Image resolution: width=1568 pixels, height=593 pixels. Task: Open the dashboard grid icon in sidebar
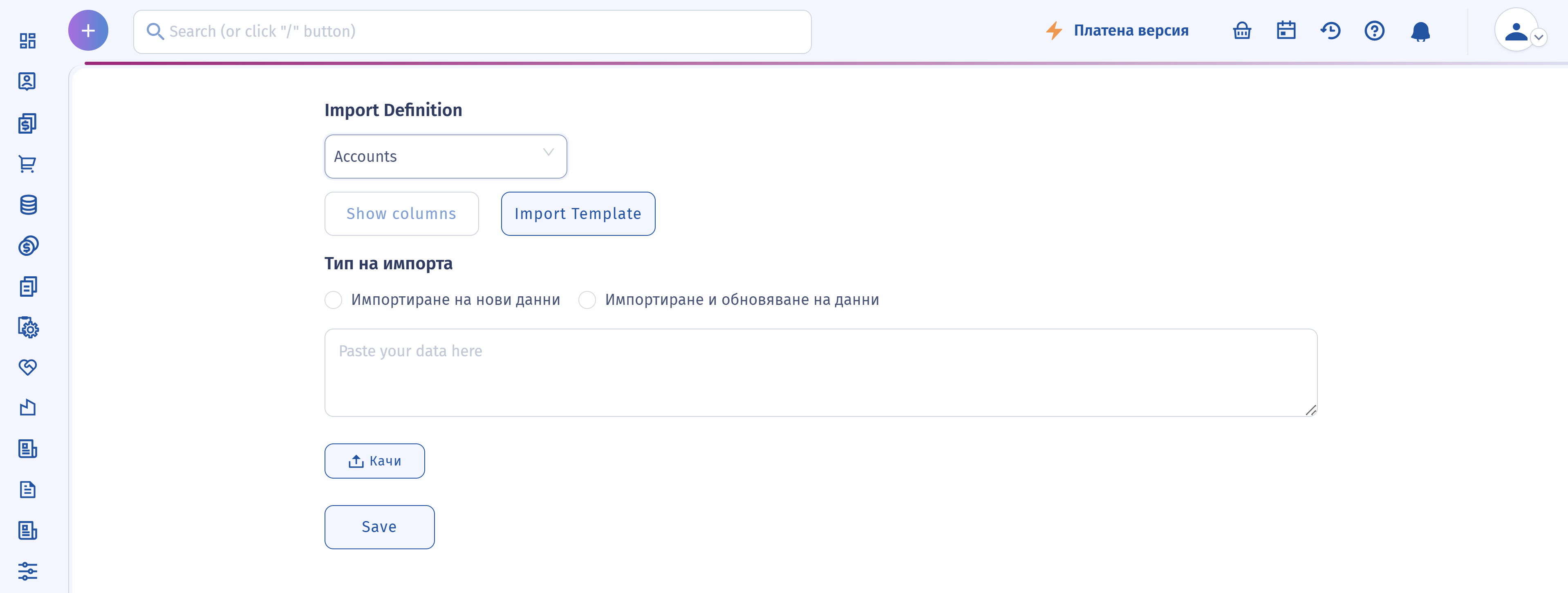[27, 41]
